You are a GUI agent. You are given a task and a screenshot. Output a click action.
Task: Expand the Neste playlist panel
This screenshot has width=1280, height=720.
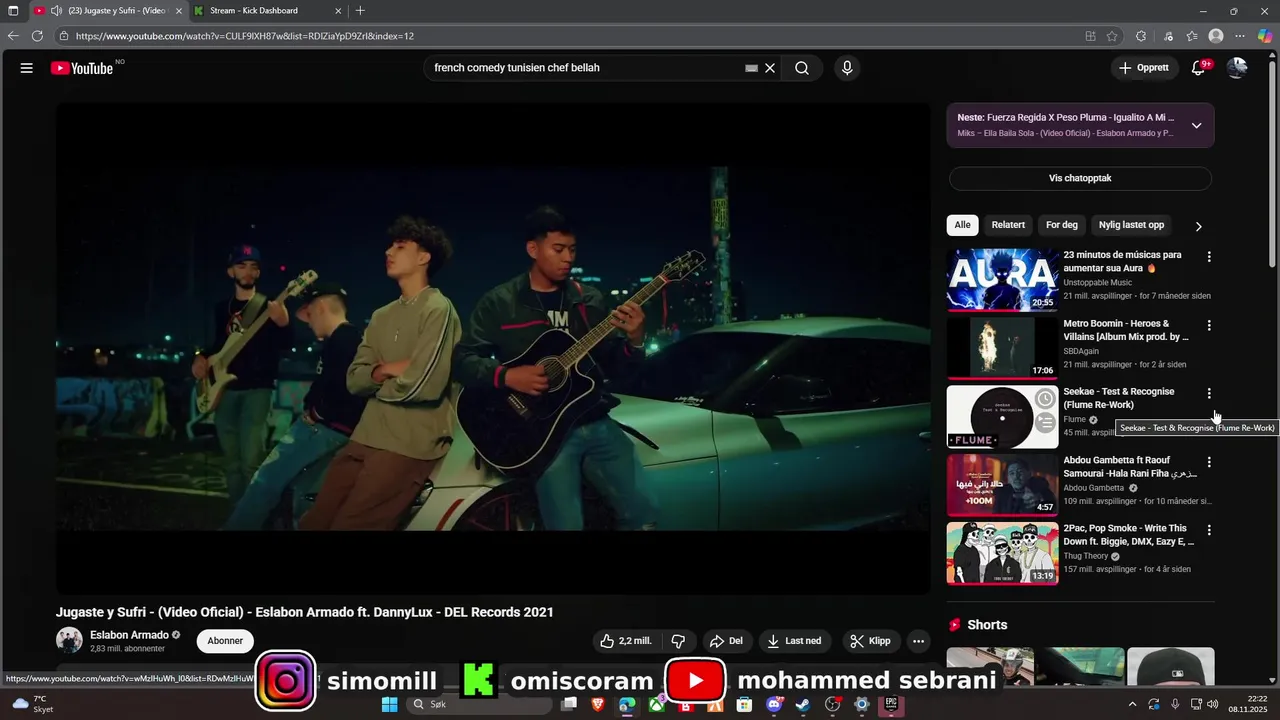1196,126
